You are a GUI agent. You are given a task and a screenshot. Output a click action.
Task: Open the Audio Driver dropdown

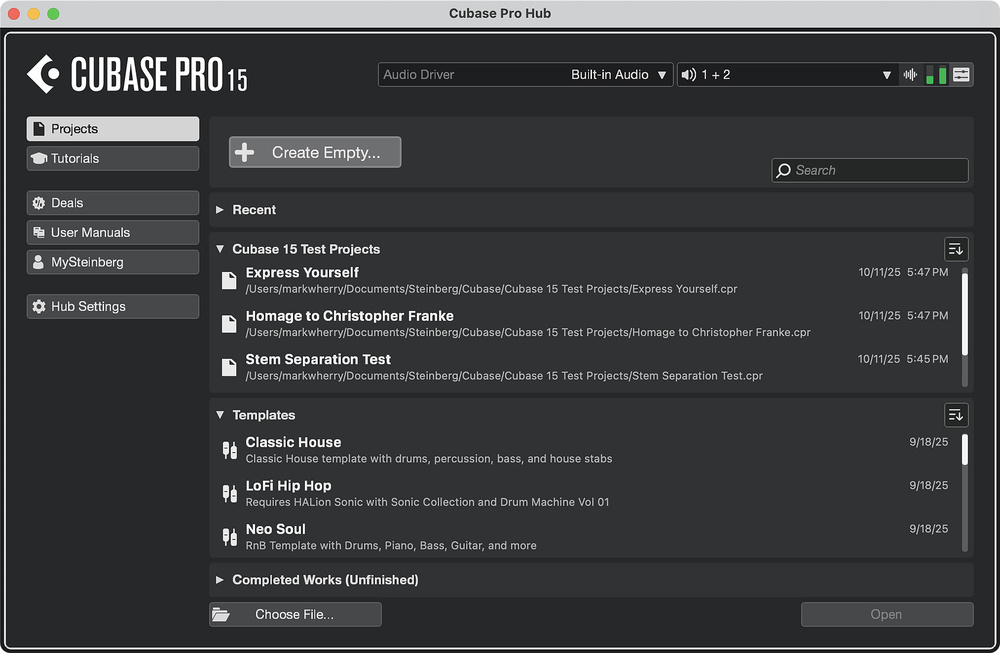point(525,75)
